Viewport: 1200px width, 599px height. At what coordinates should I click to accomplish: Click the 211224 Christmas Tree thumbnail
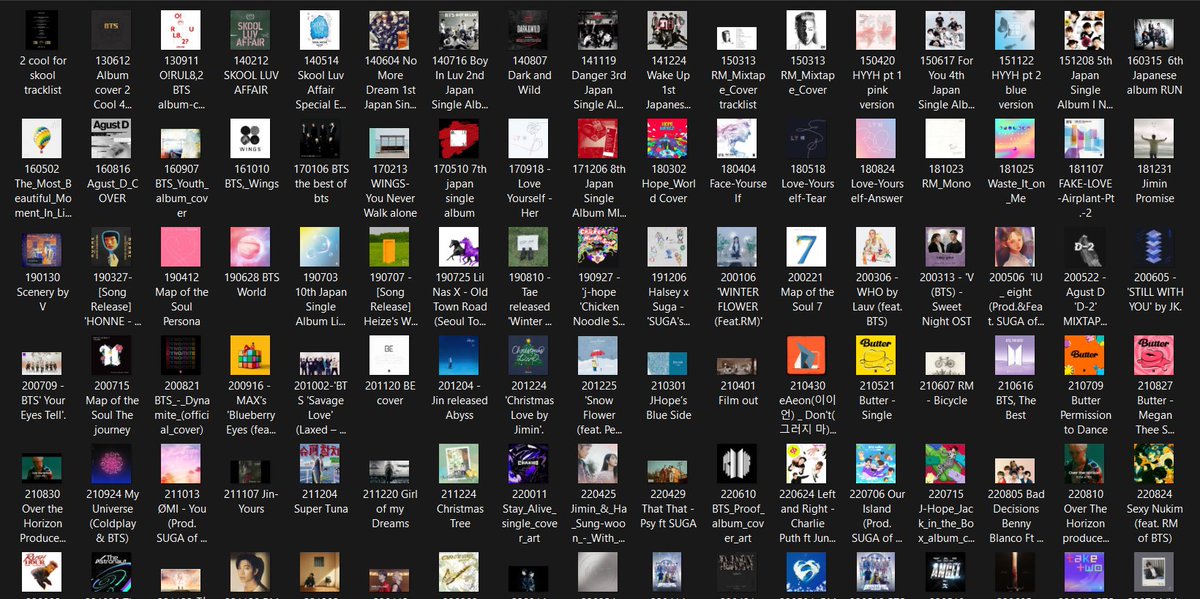pos(459,464)
